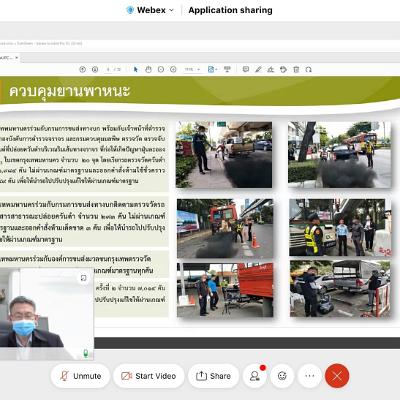Select the draw markup tool
Viewport: 400px width, 400px height.
tap(271, 69)
